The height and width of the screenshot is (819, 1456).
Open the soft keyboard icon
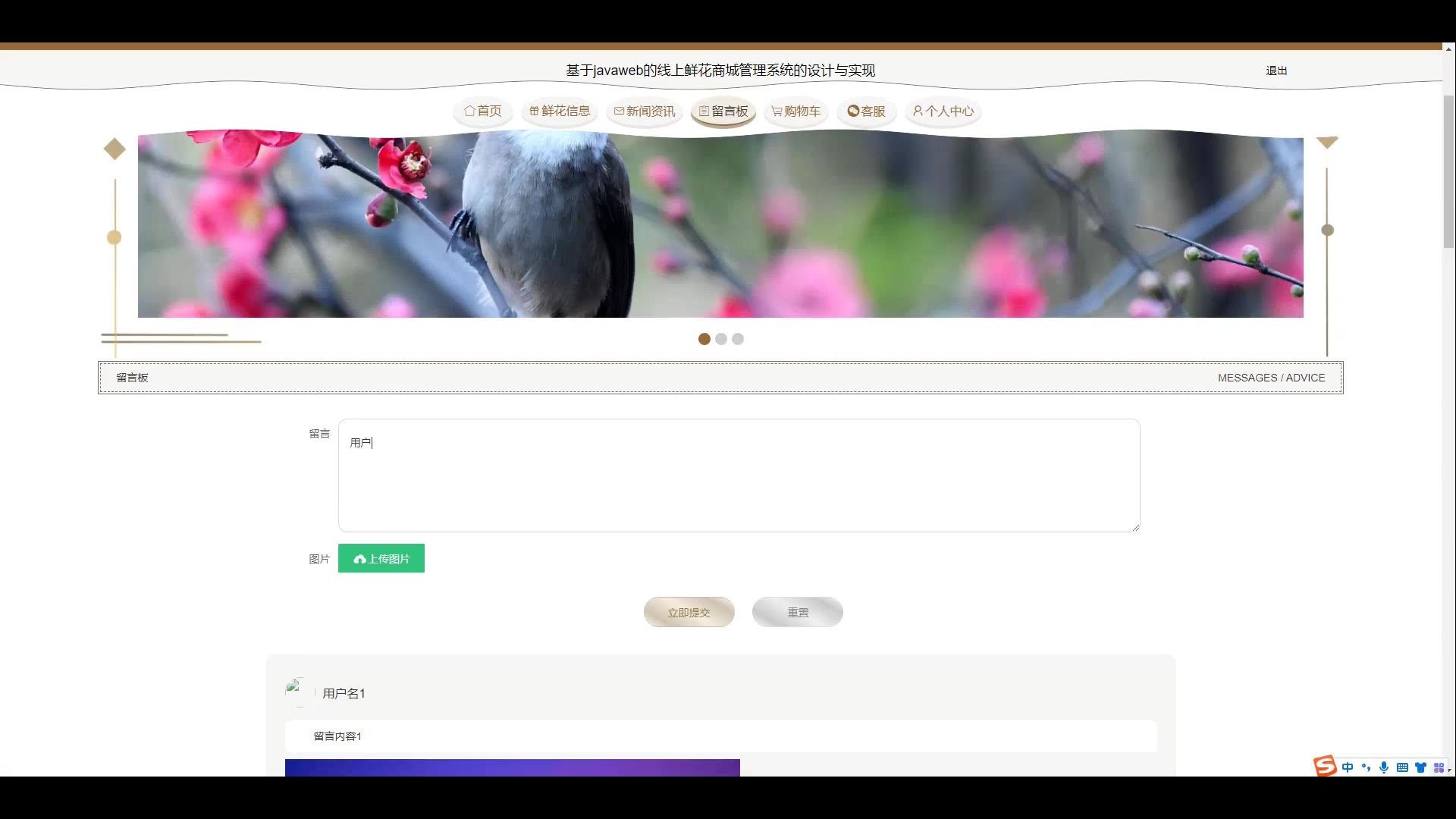tap(1402, 767)
